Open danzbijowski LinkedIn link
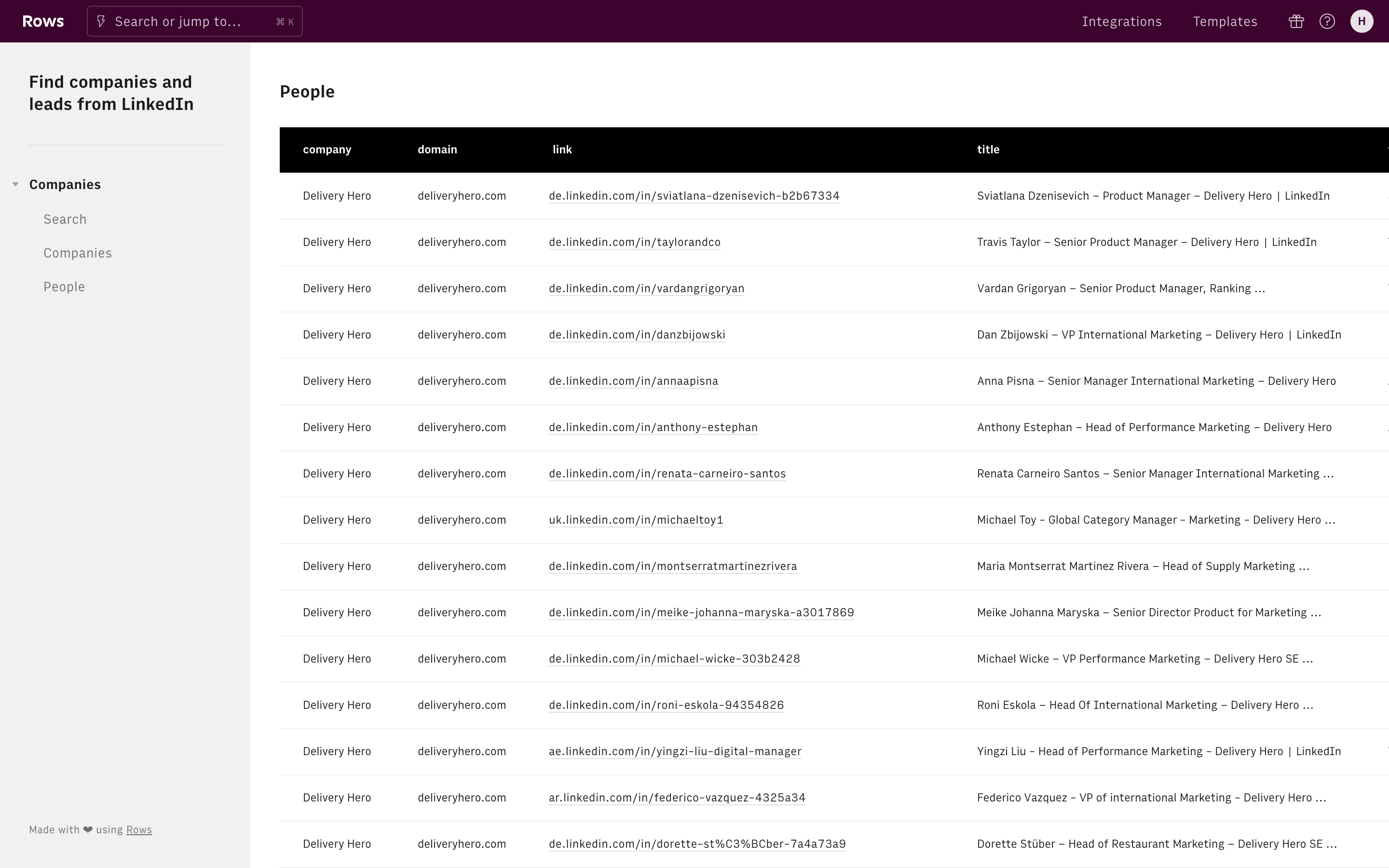 (x=637, y=335)
